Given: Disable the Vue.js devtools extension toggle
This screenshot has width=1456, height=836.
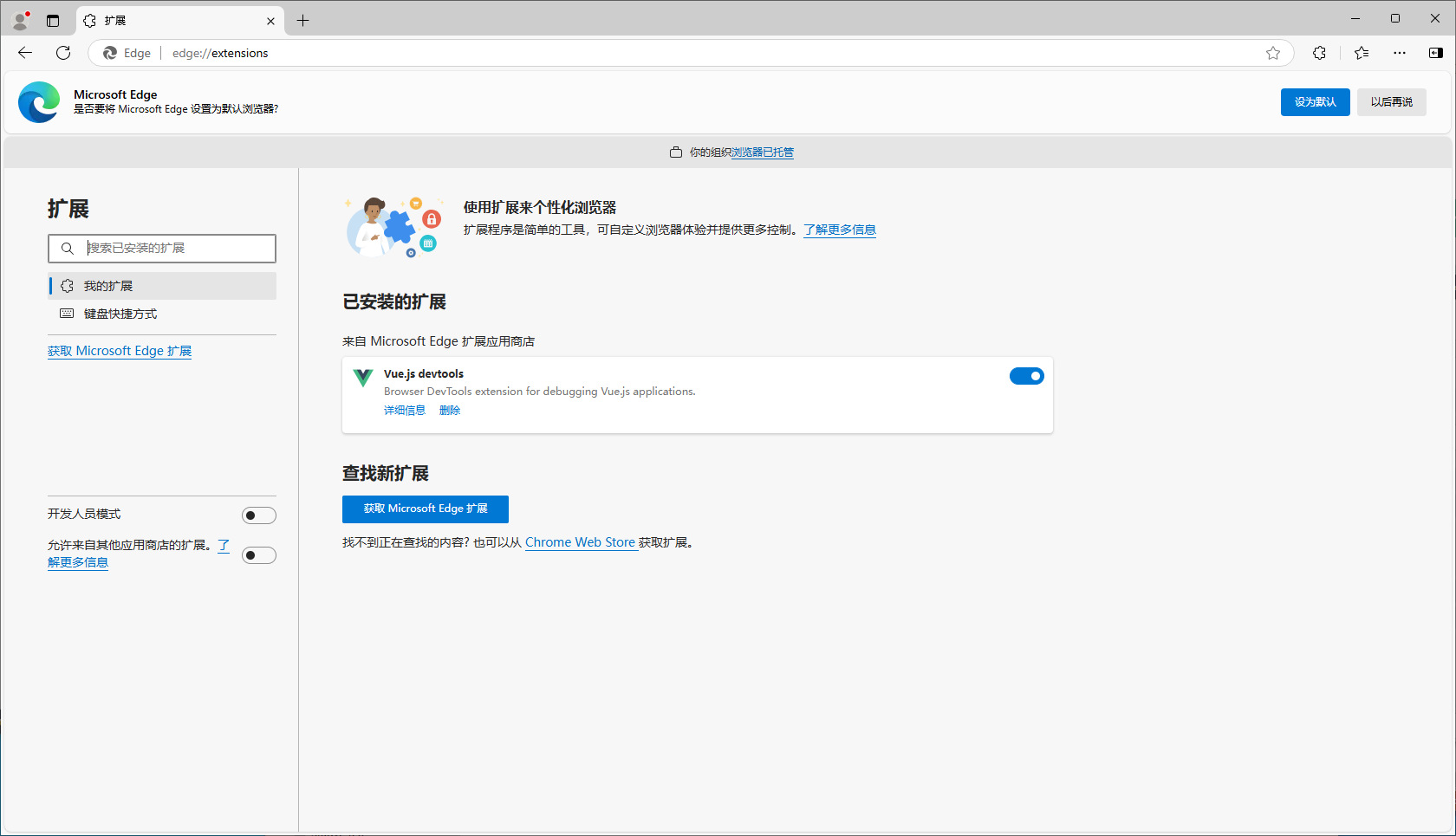Looking at the screenshot, I should point(1027,376).
